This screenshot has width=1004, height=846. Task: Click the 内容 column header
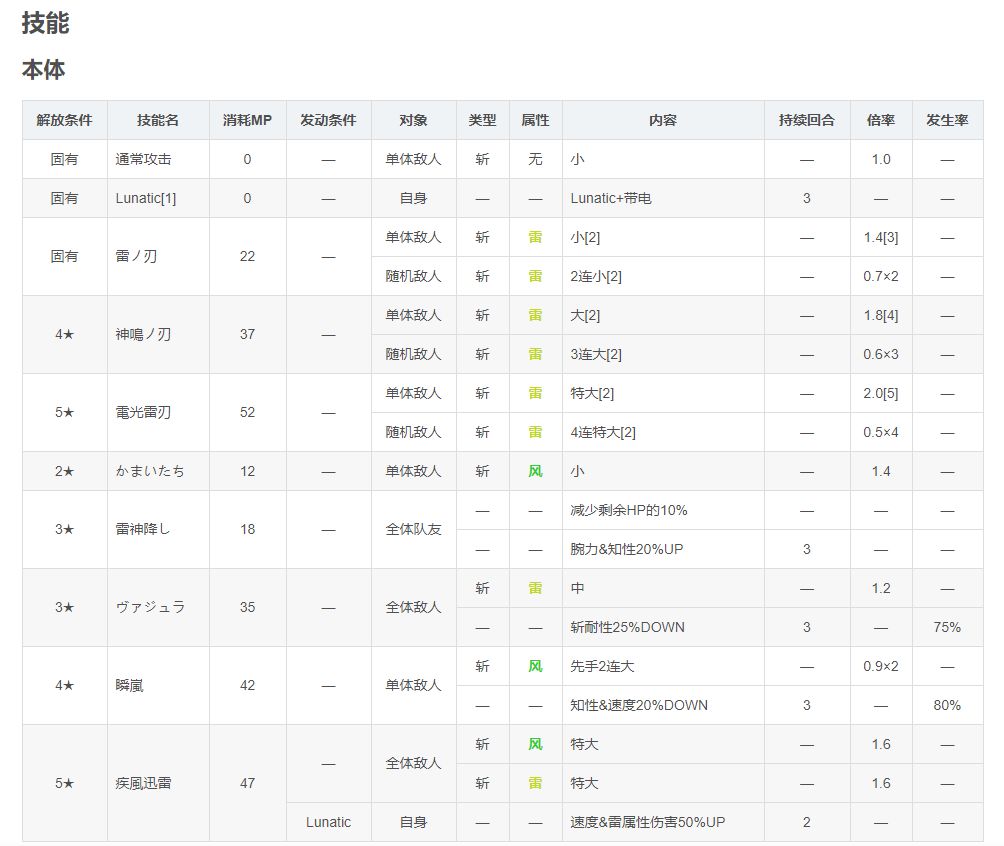tap(663, 120)
